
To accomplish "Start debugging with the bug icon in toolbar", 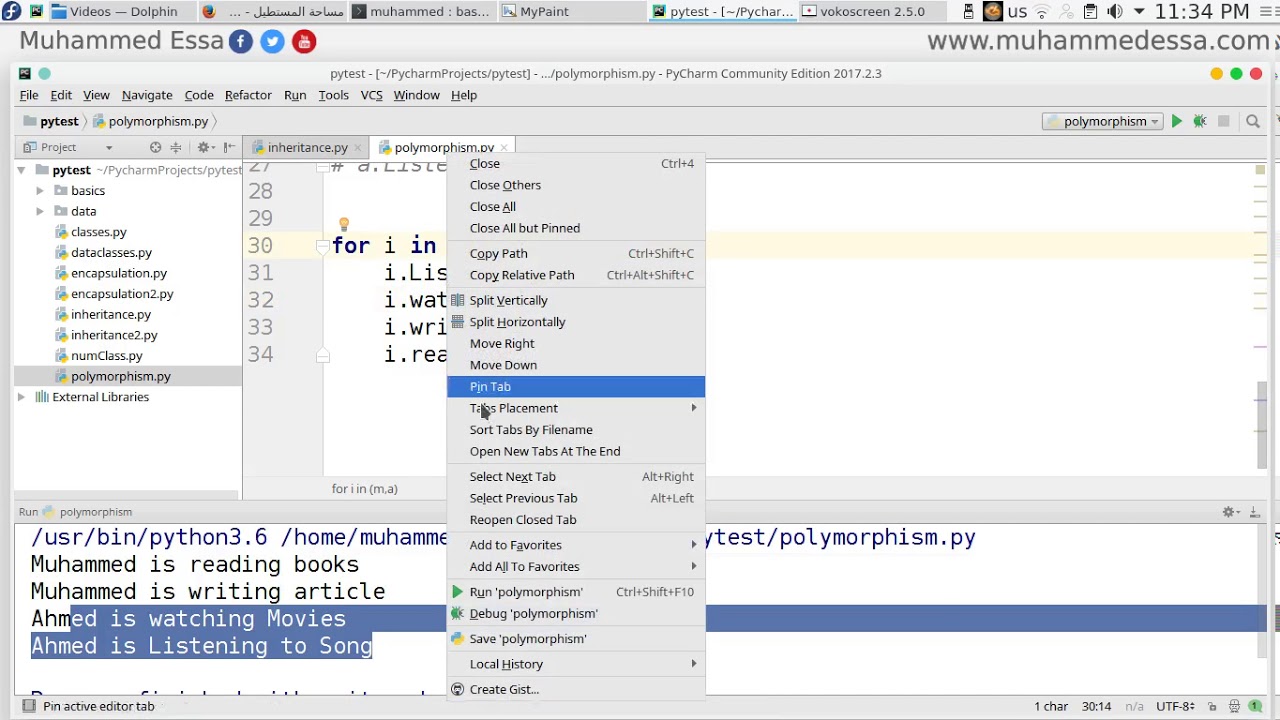I will [x=1200, y=121].
